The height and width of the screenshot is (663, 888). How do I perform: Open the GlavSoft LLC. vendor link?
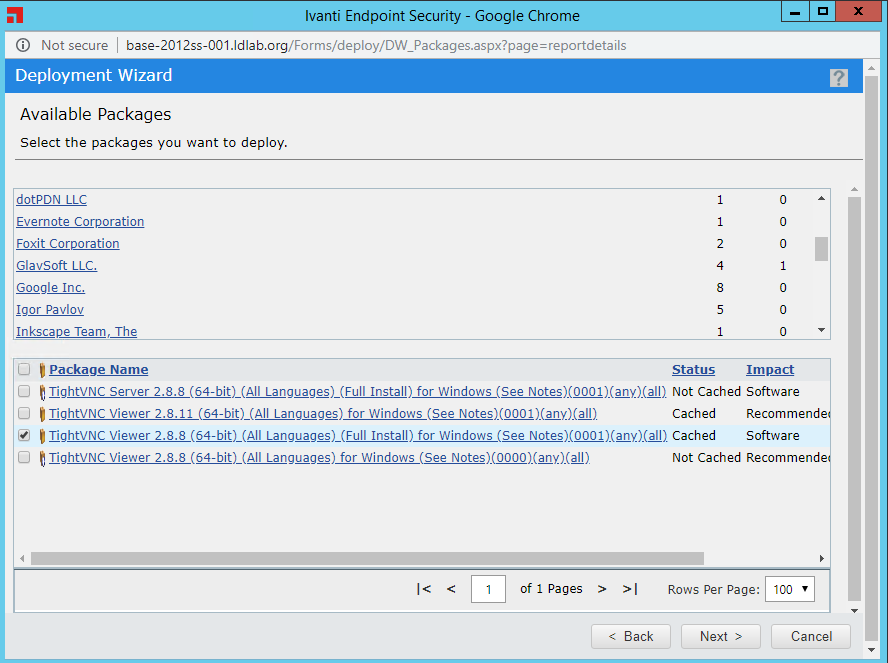tap(56, 265)
